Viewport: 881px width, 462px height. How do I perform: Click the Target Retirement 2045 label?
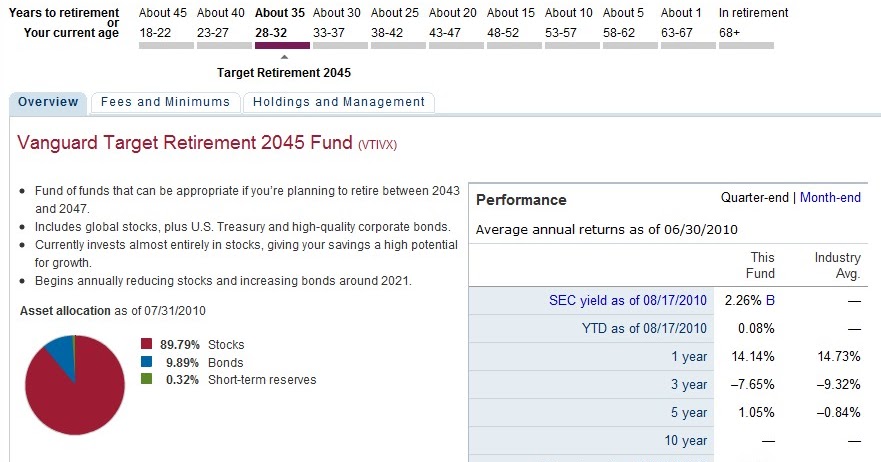(284, 73)
